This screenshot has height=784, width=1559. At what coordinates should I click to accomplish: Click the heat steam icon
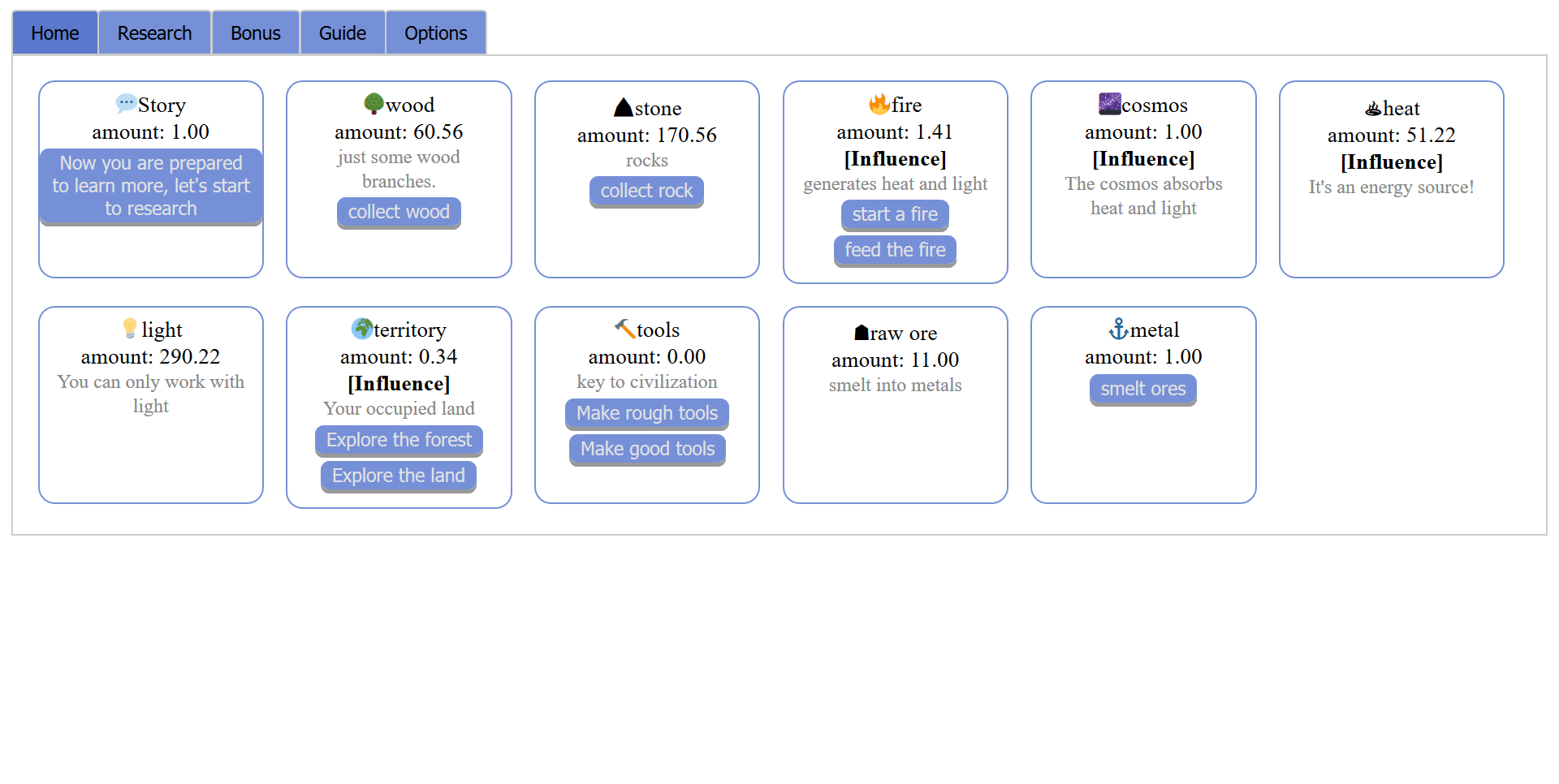1373,109
